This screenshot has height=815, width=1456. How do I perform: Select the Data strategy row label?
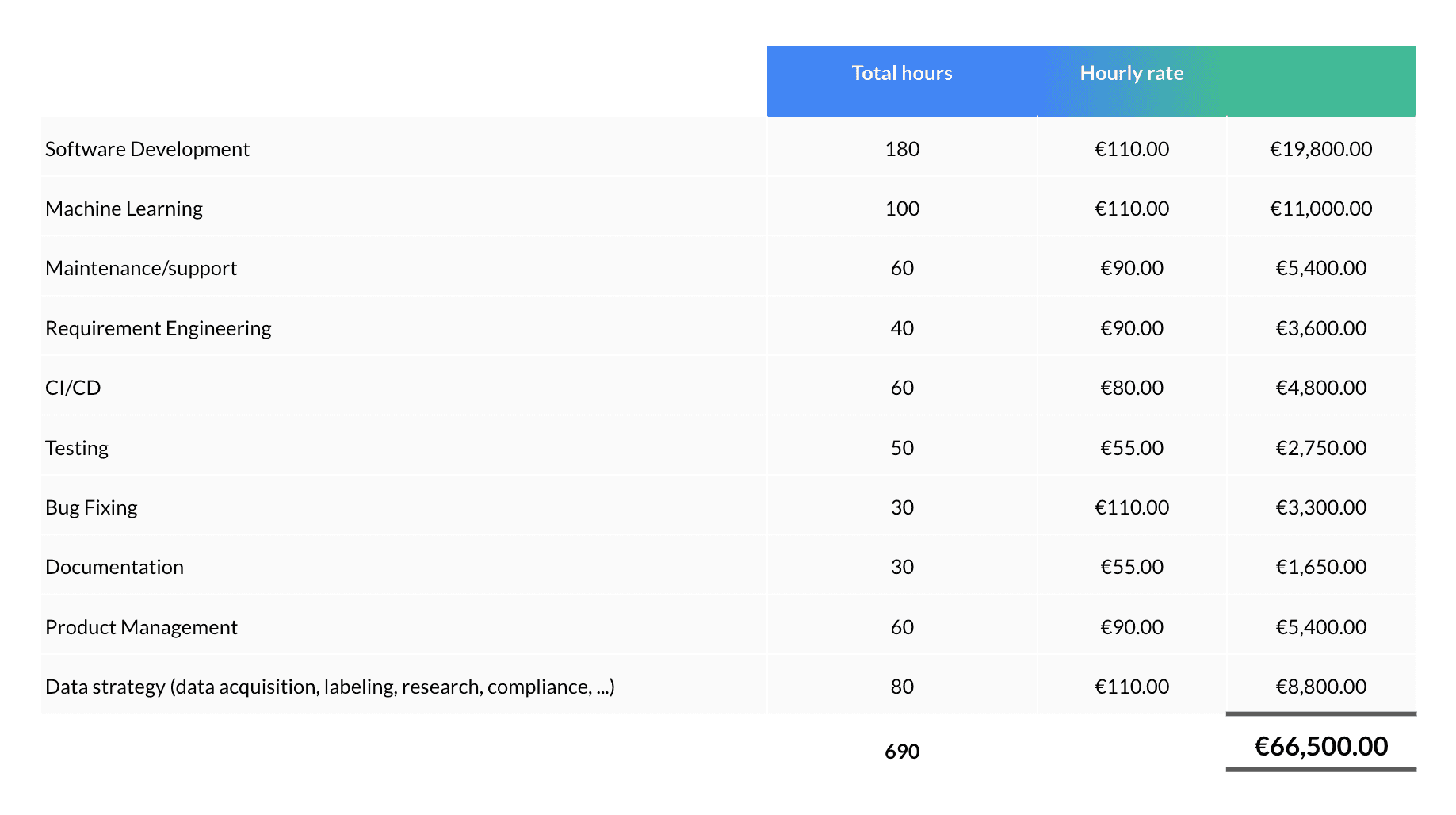[330, 687]
